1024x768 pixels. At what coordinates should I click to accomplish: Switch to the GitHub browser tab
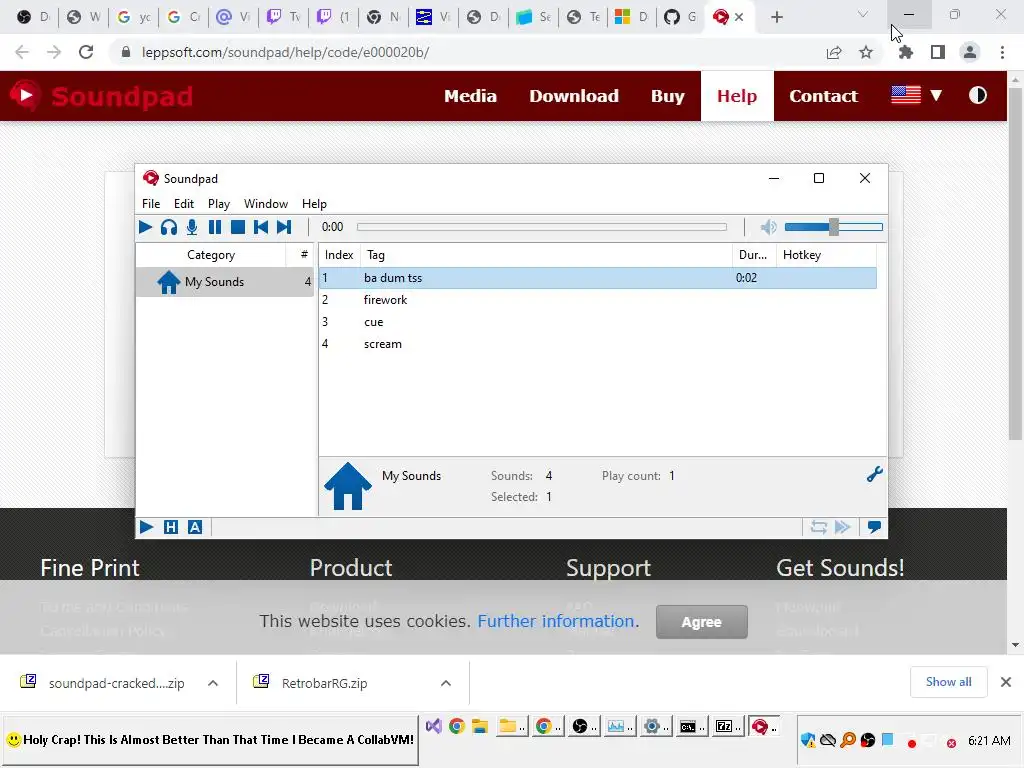[x=680, y=17]
